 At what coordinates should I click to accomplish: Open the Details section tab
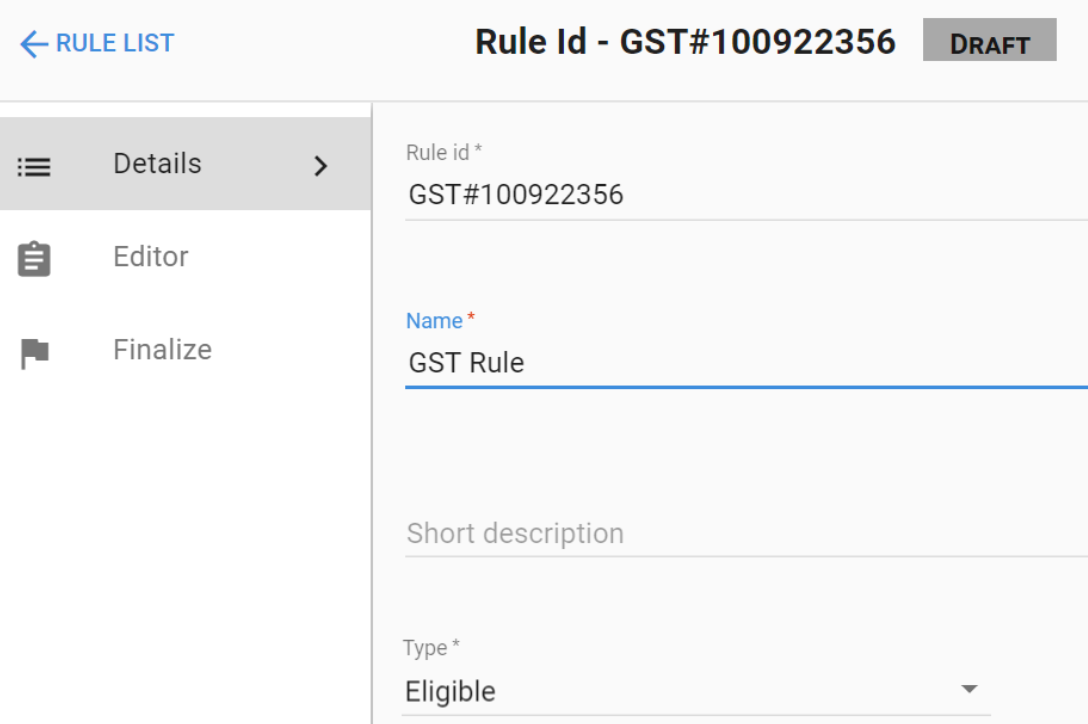pyautogui.click(x=157, y=164)
